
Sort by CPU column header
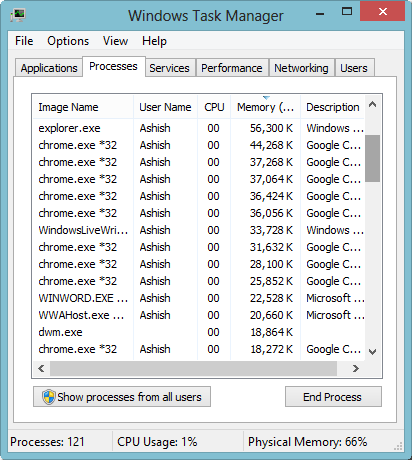click(214, 107)
